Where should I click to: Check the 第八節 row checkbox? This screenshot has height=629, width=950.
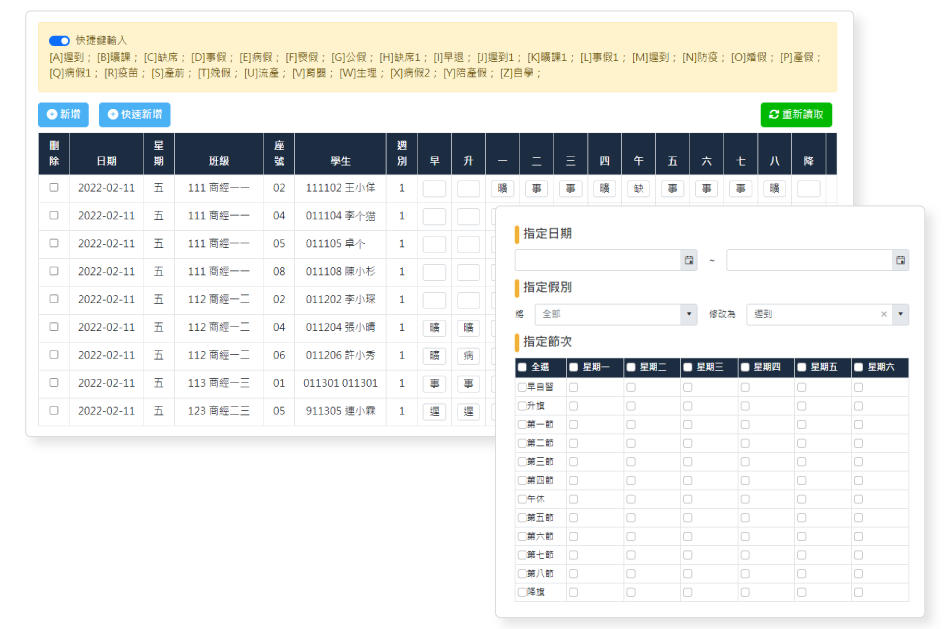tap(522, 573)
